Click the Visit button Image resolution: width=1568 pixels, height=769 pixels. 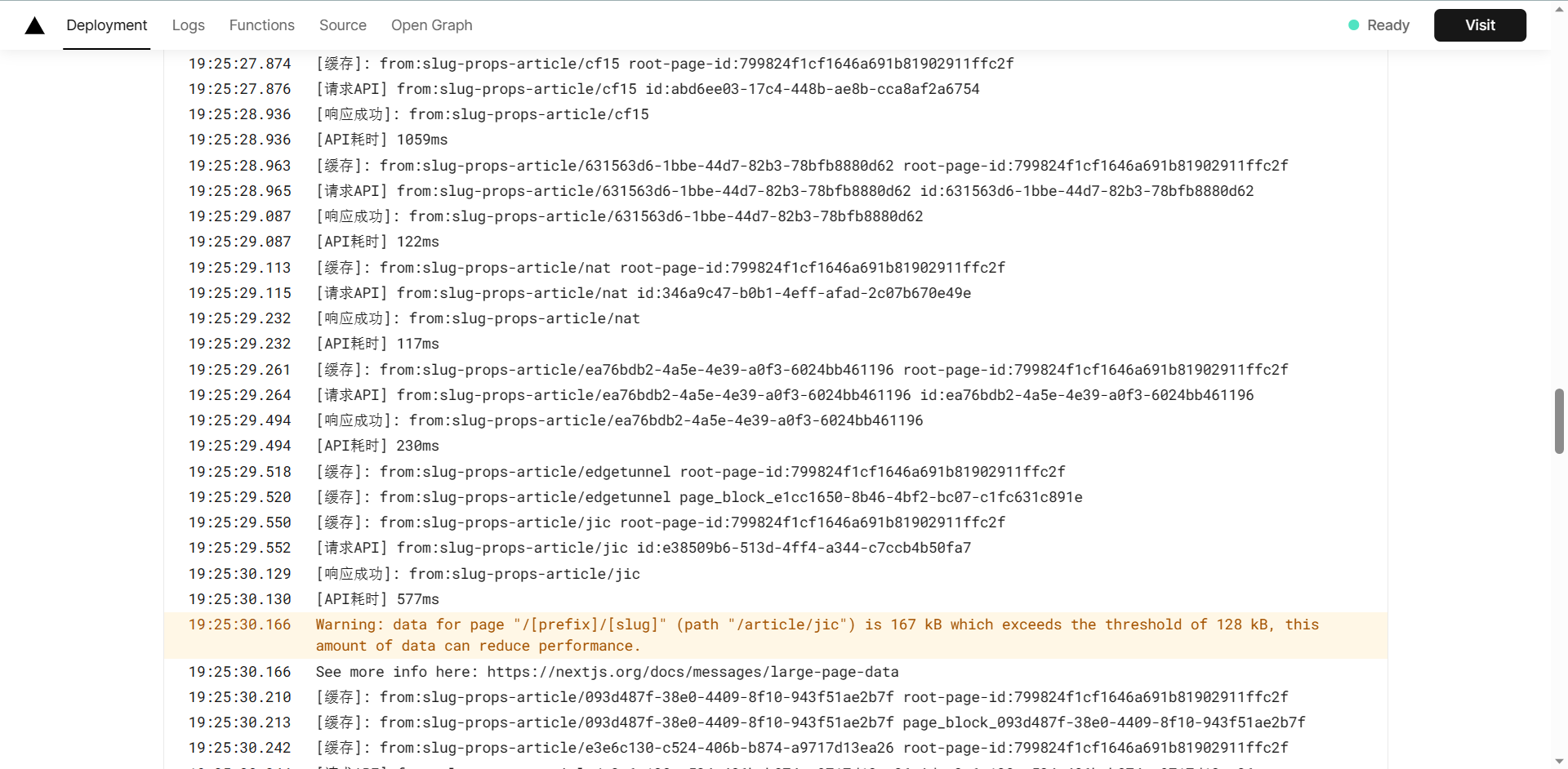click(1480, 24)
